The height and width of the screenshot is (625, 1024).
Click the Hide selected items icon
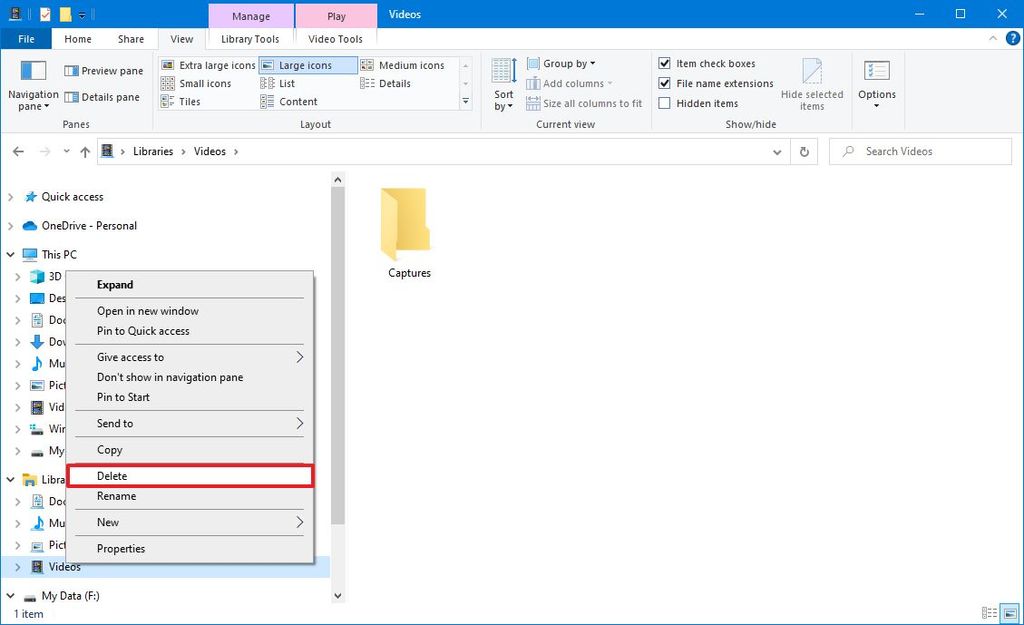[x=812, y=85]
